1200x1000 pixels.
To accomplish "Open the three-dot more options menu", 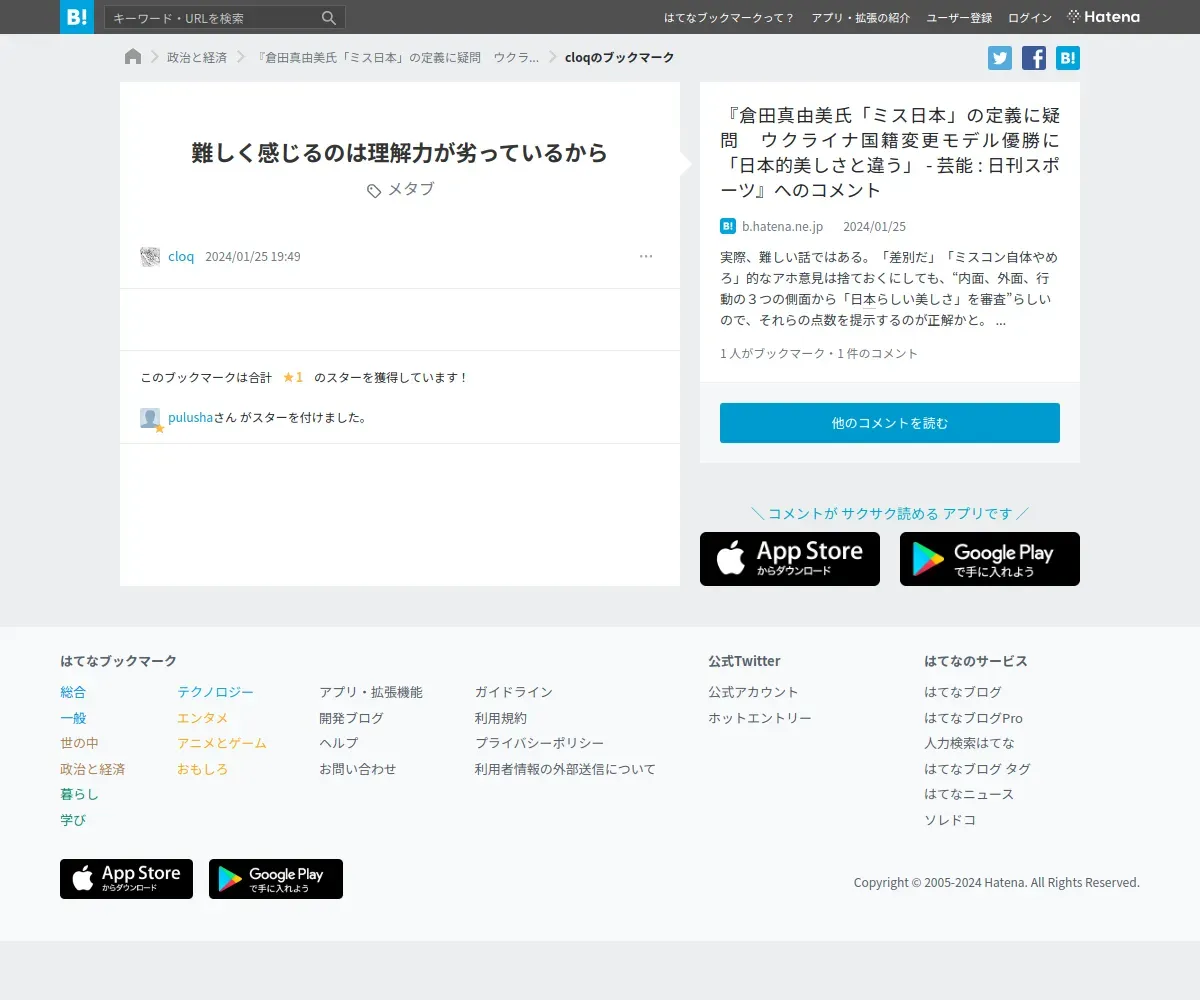I will click(x=646, y=257).
